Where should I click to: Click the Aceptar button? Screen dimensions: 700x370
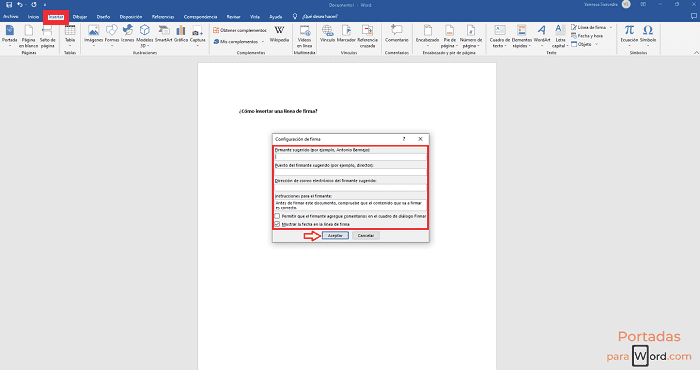pyautogui.click(x=335, y=236)
